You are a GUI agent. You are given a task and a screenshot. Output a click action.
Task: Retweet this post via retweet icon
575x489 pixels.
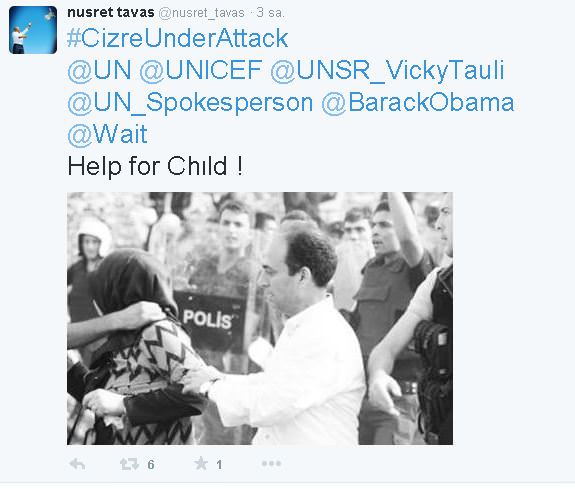pyautogui.click(x=129, y=464)
